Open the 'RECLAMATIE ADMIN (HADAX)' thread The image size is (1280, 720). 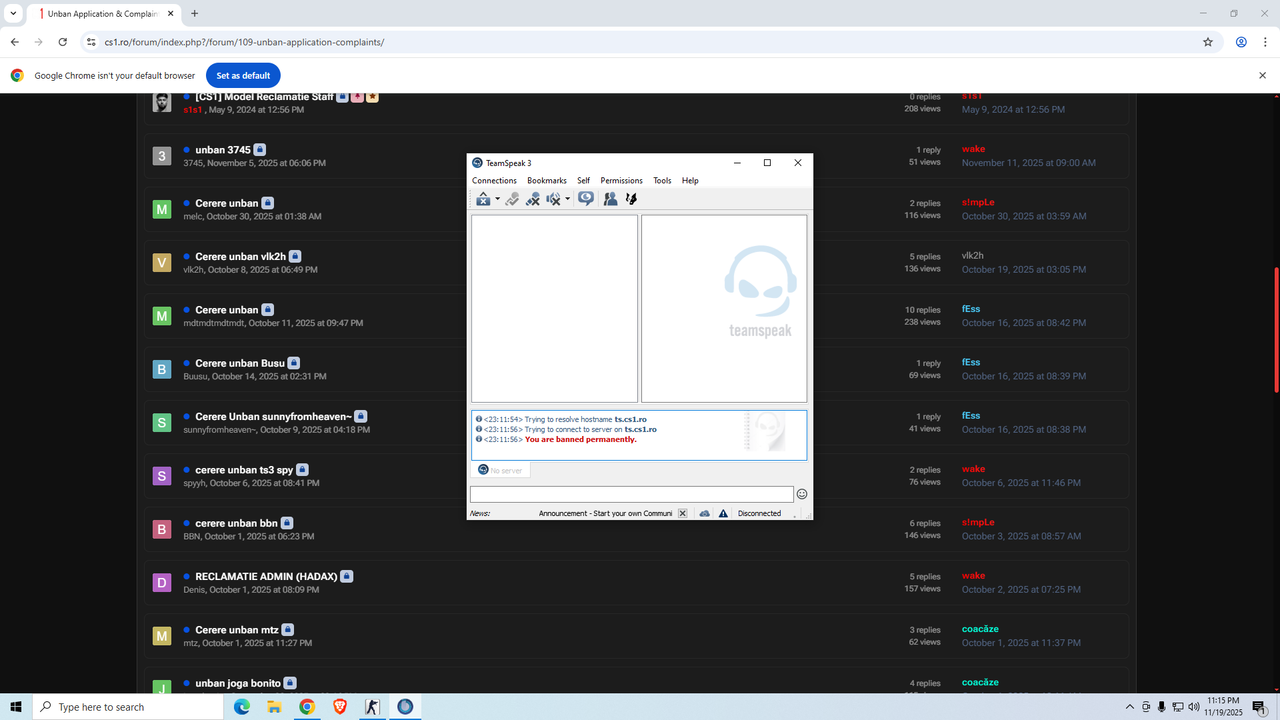tap(266, 576)
